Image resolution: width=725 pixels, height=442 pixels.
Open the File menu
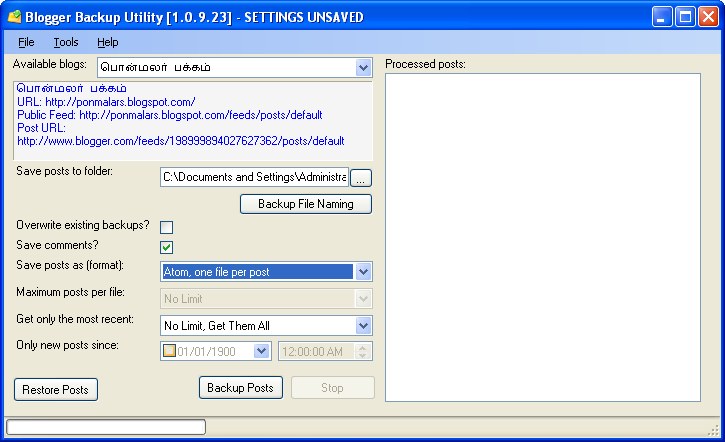pyautogui.click(x=26, y=42)
